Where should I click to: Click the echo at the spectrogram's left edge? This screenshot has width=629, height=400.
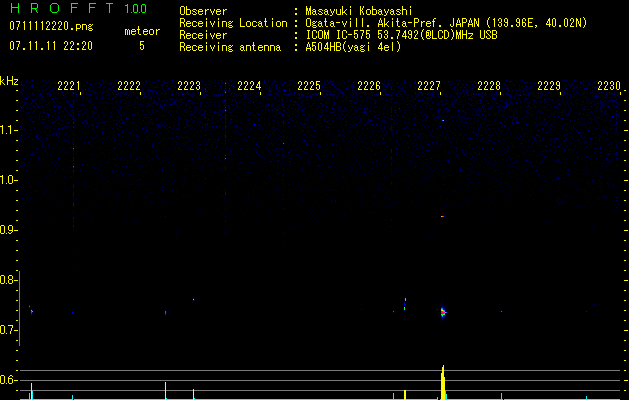click(30, 310)
